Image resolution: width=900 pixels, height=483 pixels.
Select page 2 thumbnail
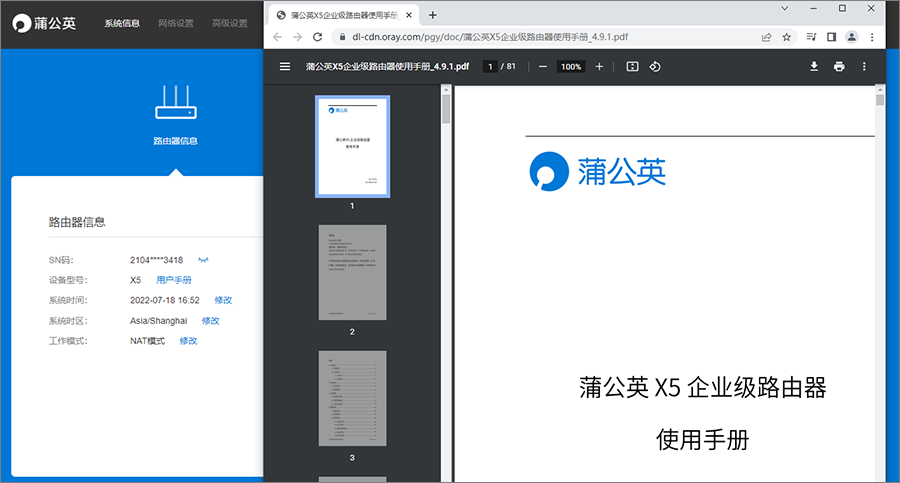click(x=352, y=272)
